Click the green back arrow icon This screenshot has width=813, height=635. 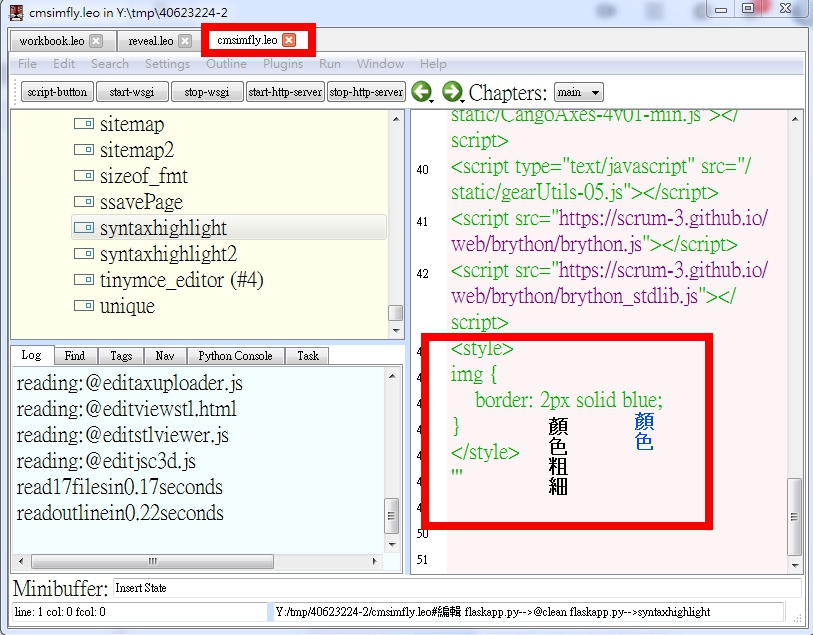coord(420,91)
